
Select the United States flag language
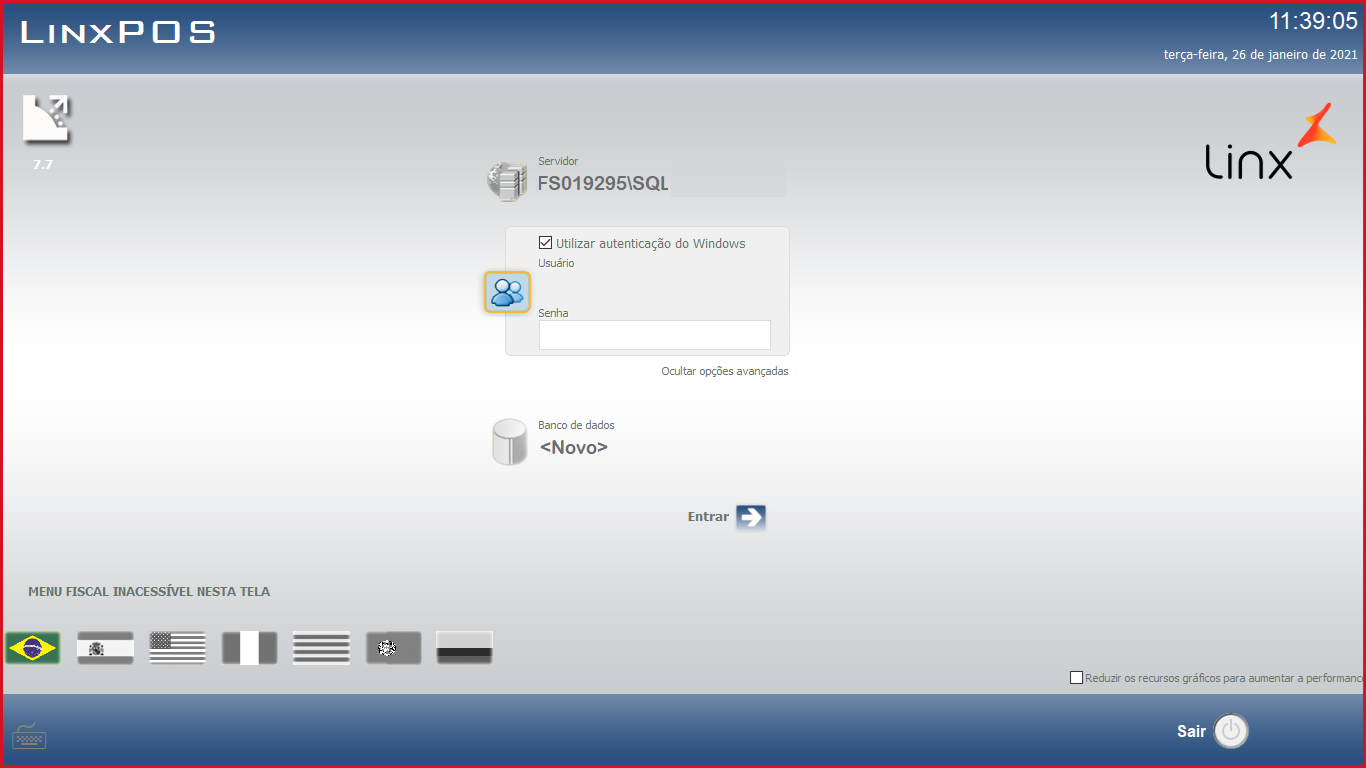coord(177,648)
